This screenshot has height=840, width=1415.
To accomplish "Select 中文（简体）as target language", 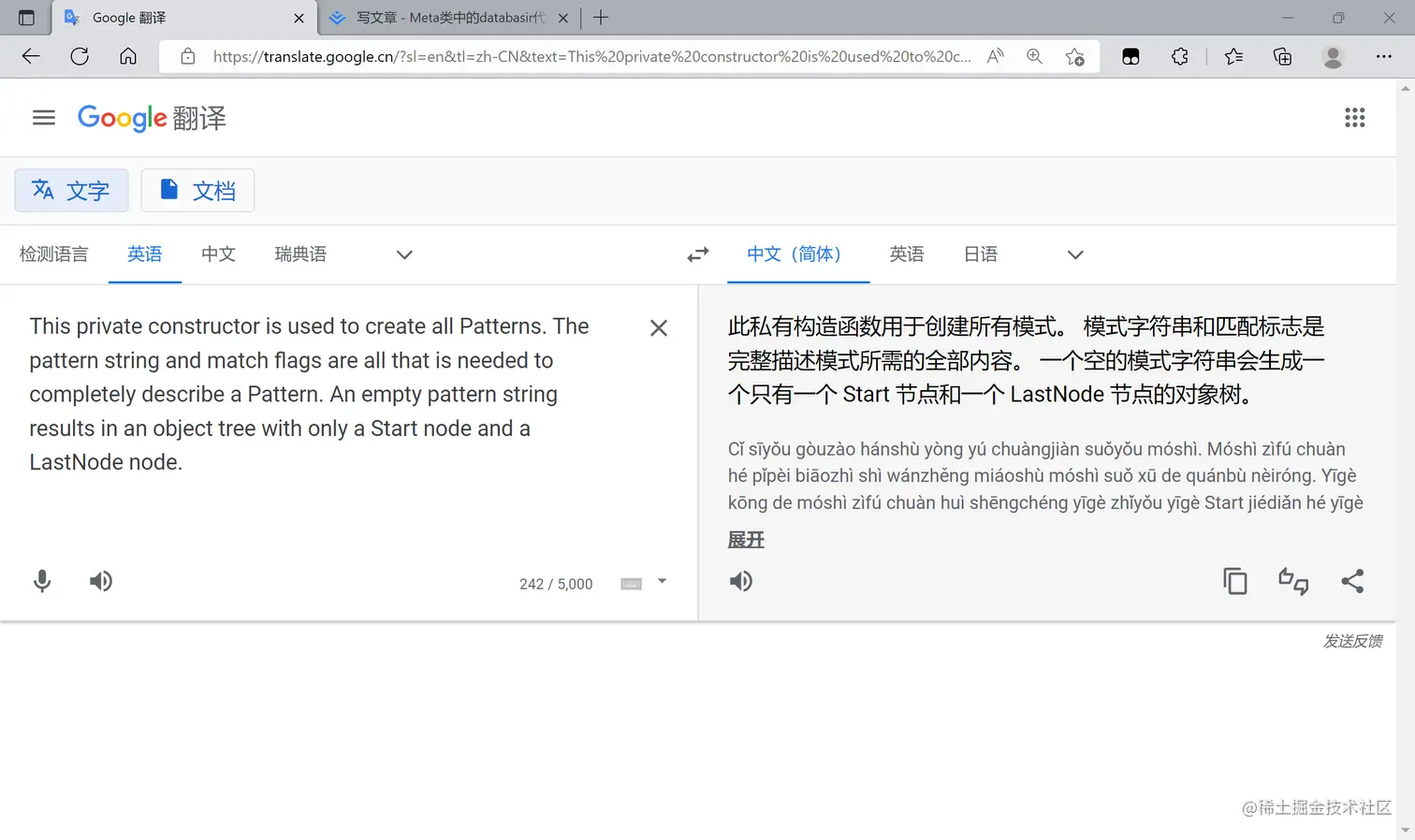I will click(798, 254).
